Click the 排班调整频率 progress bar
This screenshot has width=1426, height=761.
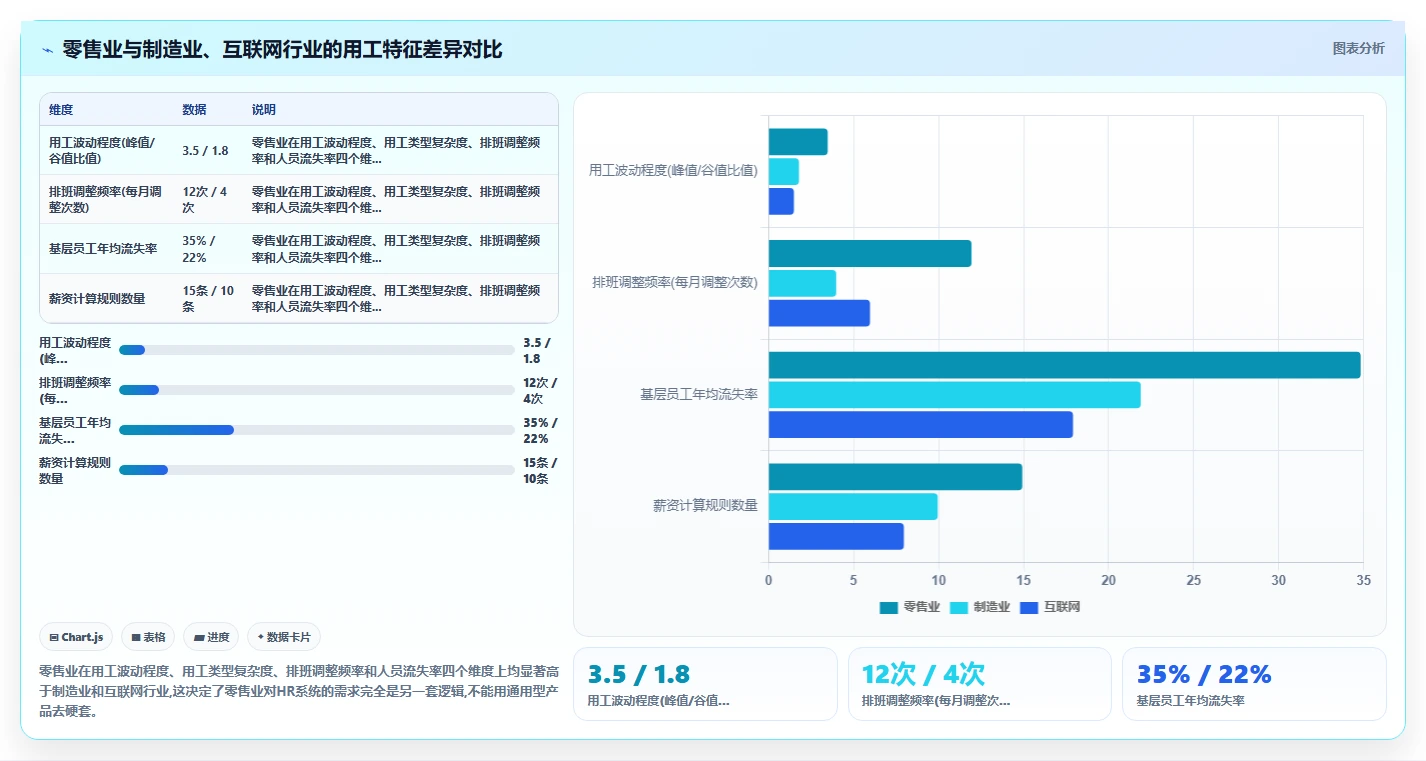tap(316, 390)
